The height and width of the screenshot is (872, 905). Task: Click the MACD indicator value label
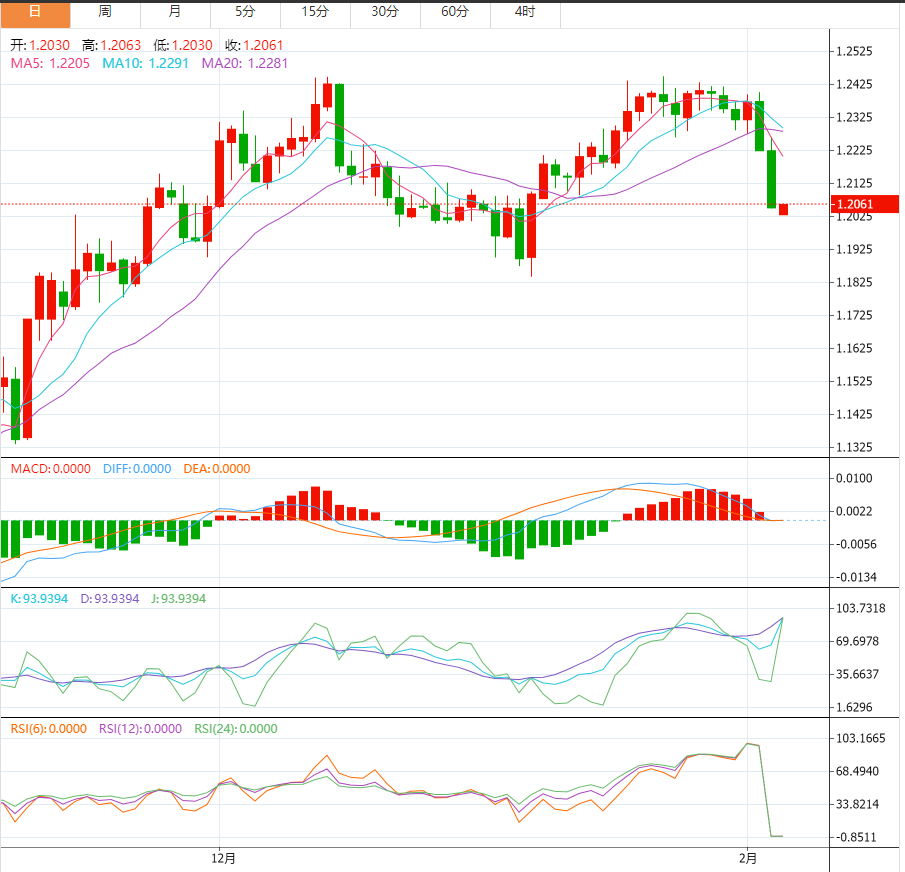point(50,469)
